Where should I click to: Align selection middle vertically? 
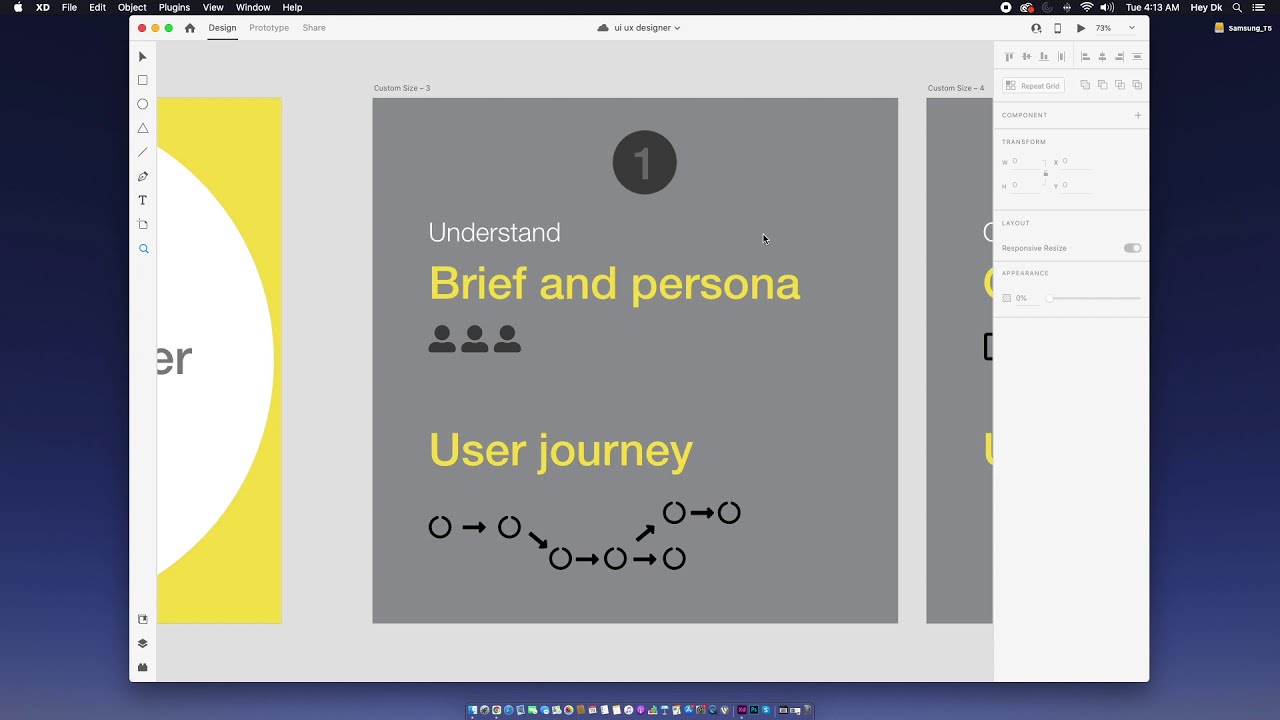pos(1026,57)
